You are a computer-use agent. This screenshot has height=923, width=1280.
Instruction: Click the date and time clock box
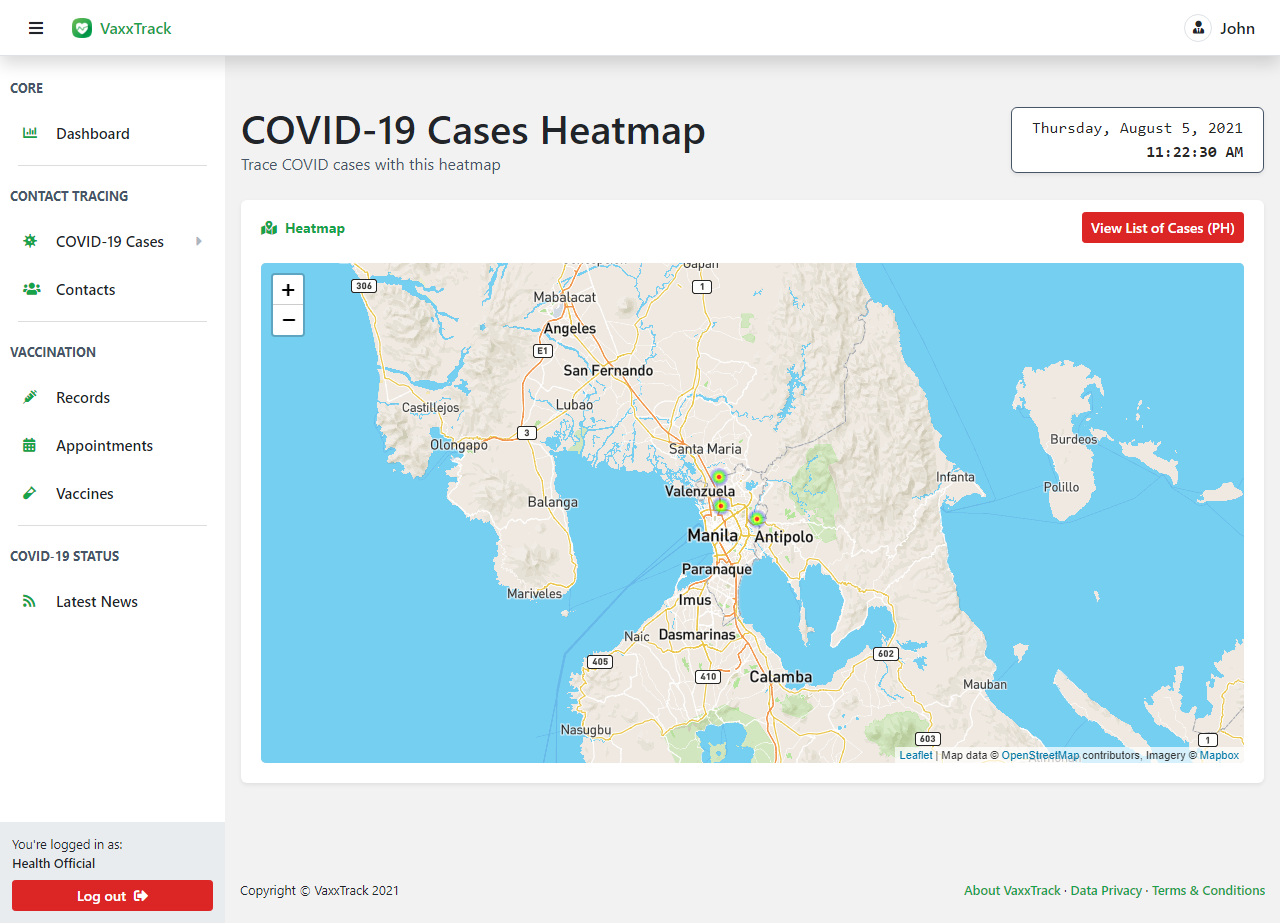click(1137, 140)
